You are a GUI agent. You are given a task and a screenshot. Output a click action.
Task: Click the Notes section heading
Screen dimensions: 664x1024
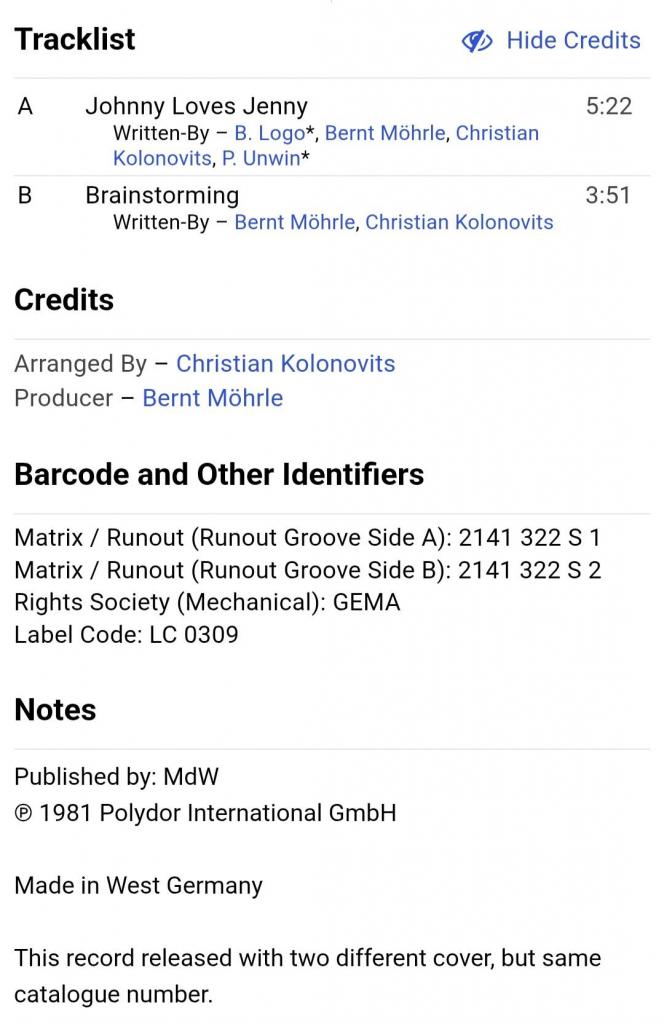pyautogui.click(x=55, y=710)
